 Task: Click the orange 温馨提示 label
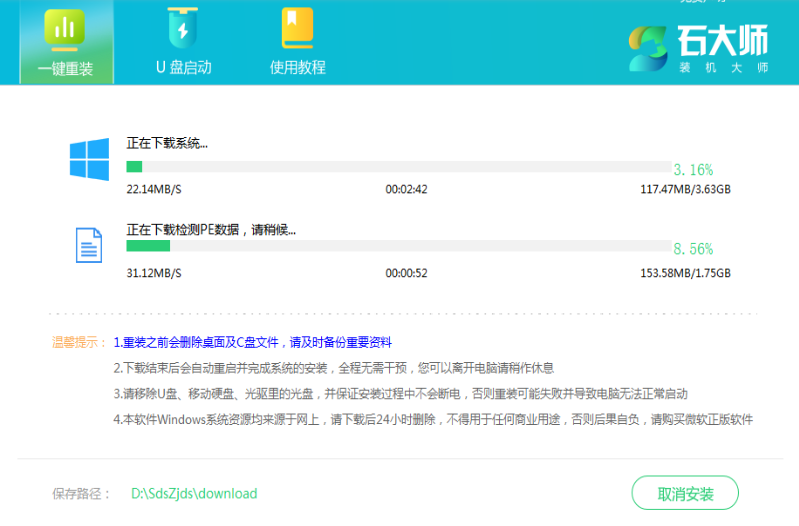click(x=79, y=342)
